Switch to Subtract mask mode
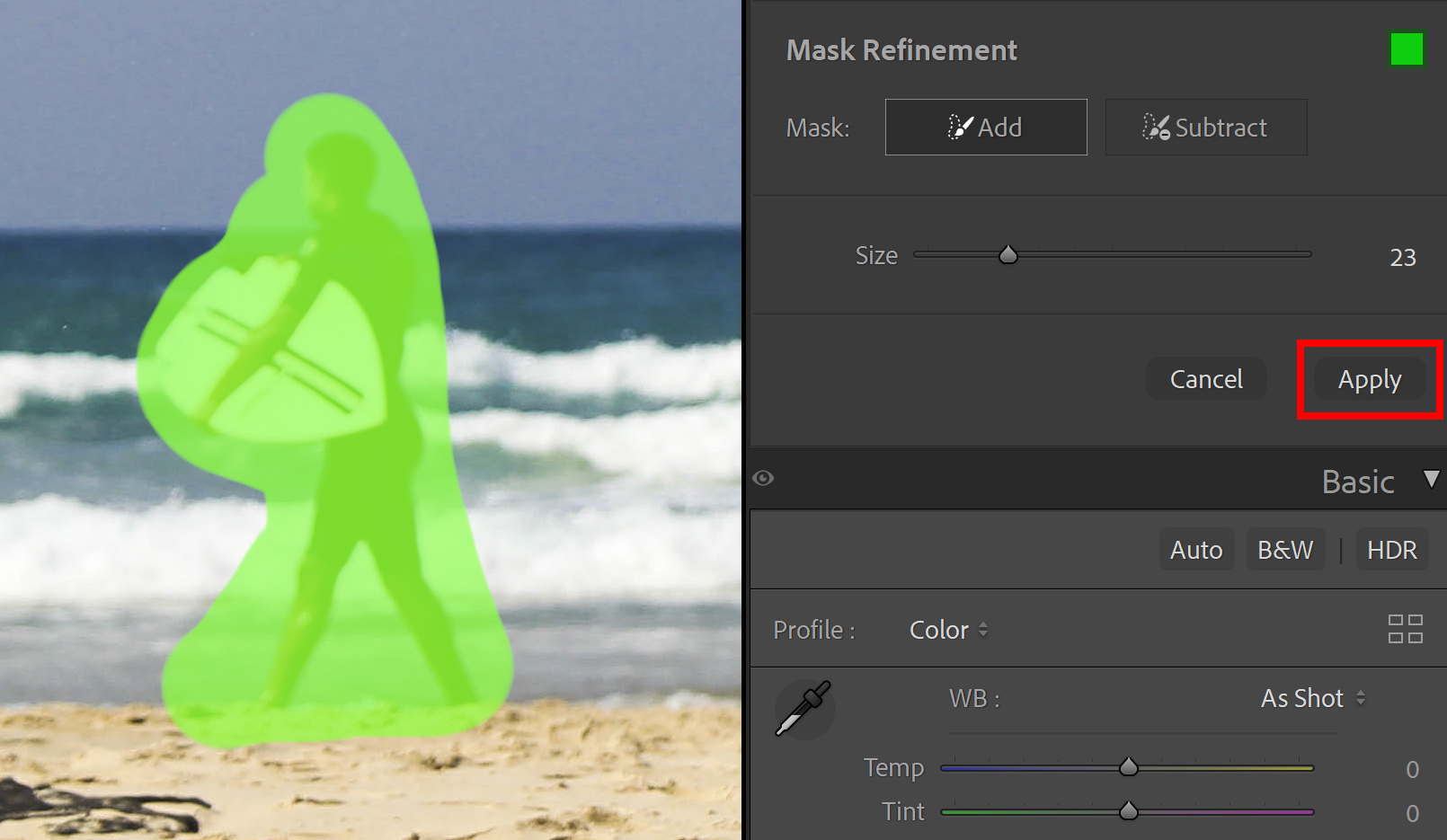 coord(1205,127)
